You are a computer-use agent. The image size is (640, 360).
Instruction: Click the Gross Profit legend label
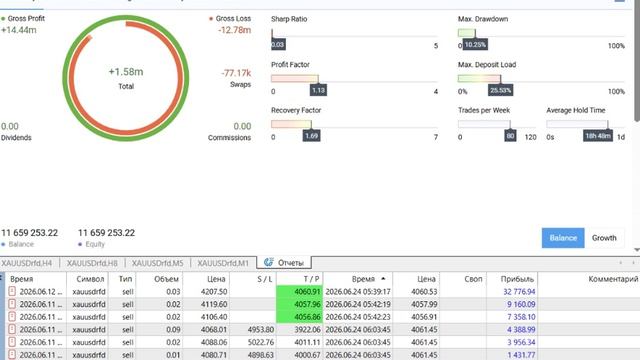pos(26,18)
